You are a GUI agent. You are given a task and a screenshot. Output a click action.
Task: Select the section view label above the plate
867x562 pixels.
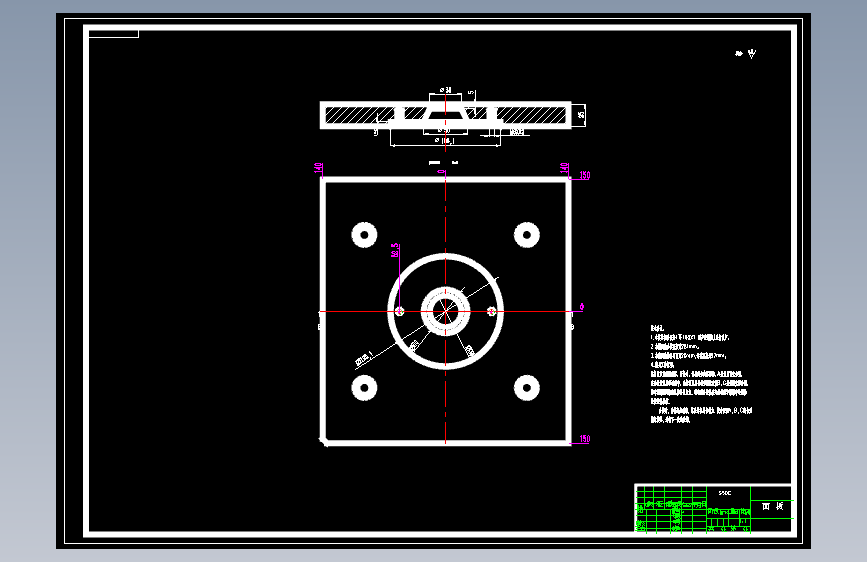(x=444, y=163)
